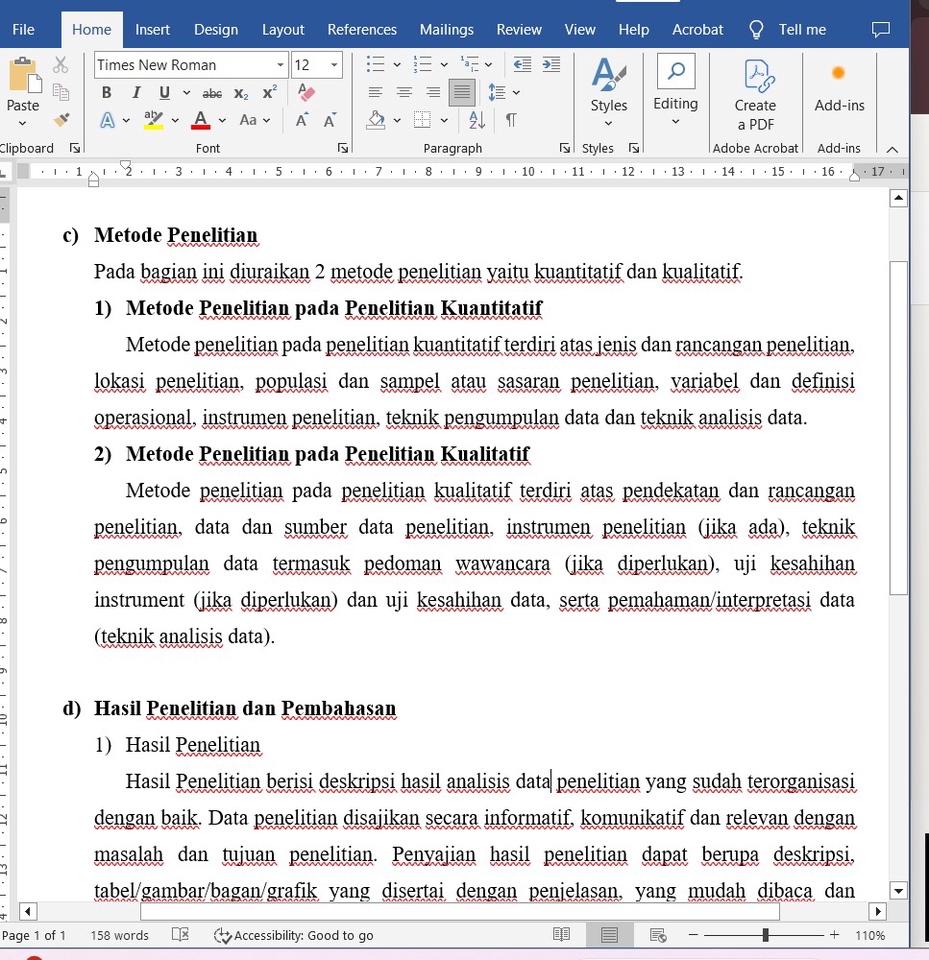Decrease paragraph indent
The height and width of the screenshot is (960, 929).
tap(522, 64)
